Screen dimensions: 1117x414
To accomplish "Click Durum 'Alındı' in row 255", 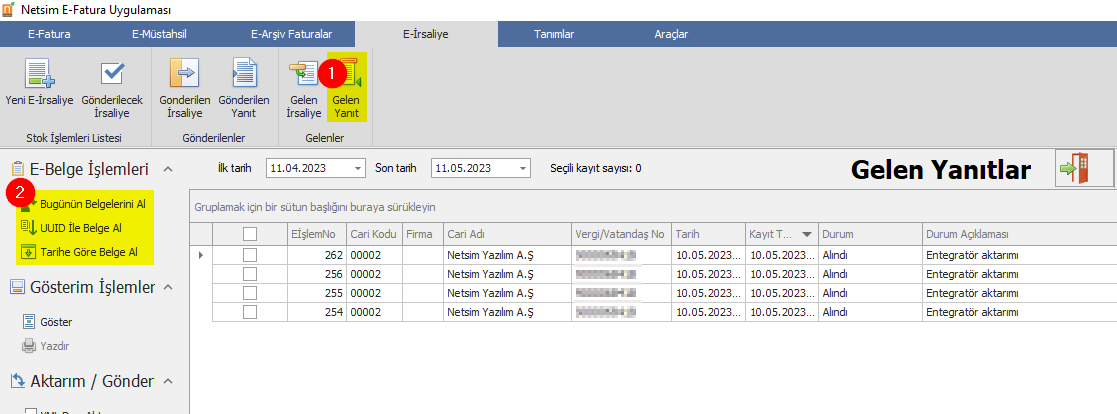I will pyautogui.click(x=869, y=293).
